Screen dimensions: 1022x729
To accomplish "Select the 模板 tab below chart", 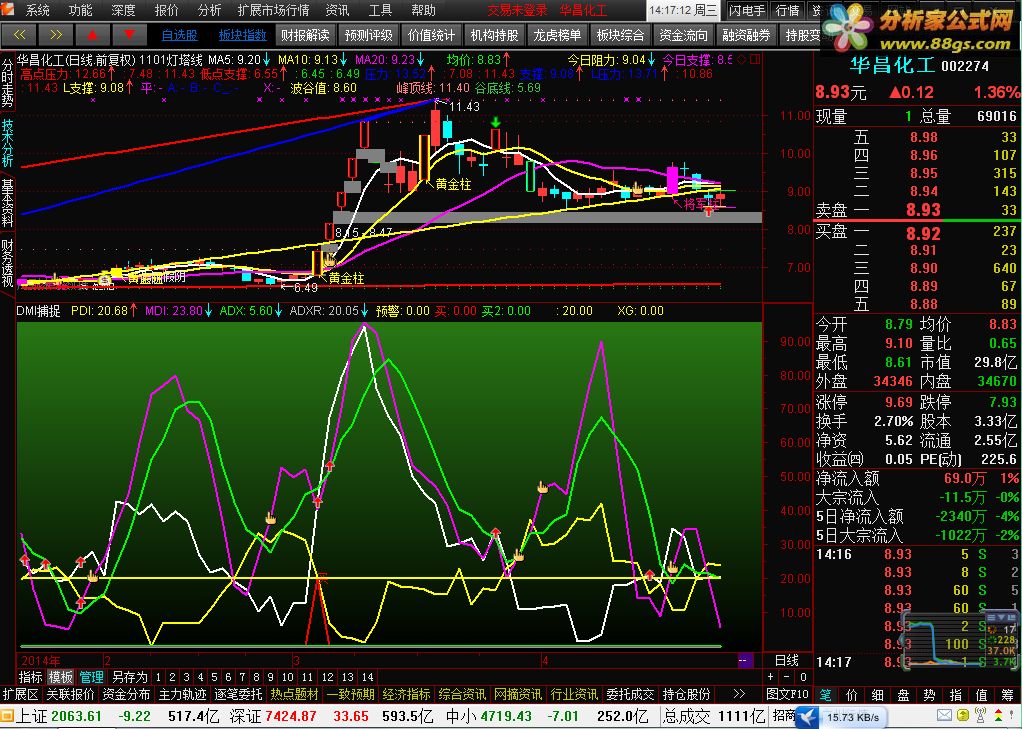I will 61,677.
